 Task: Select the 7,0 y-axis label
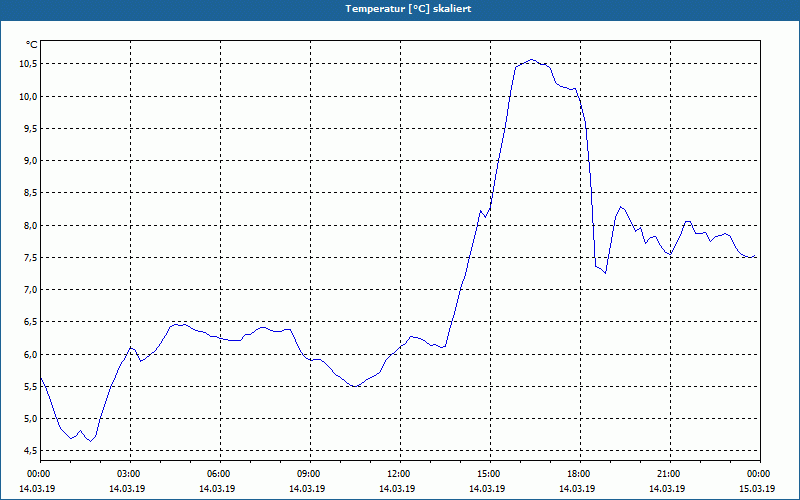(x=31, y=290)
